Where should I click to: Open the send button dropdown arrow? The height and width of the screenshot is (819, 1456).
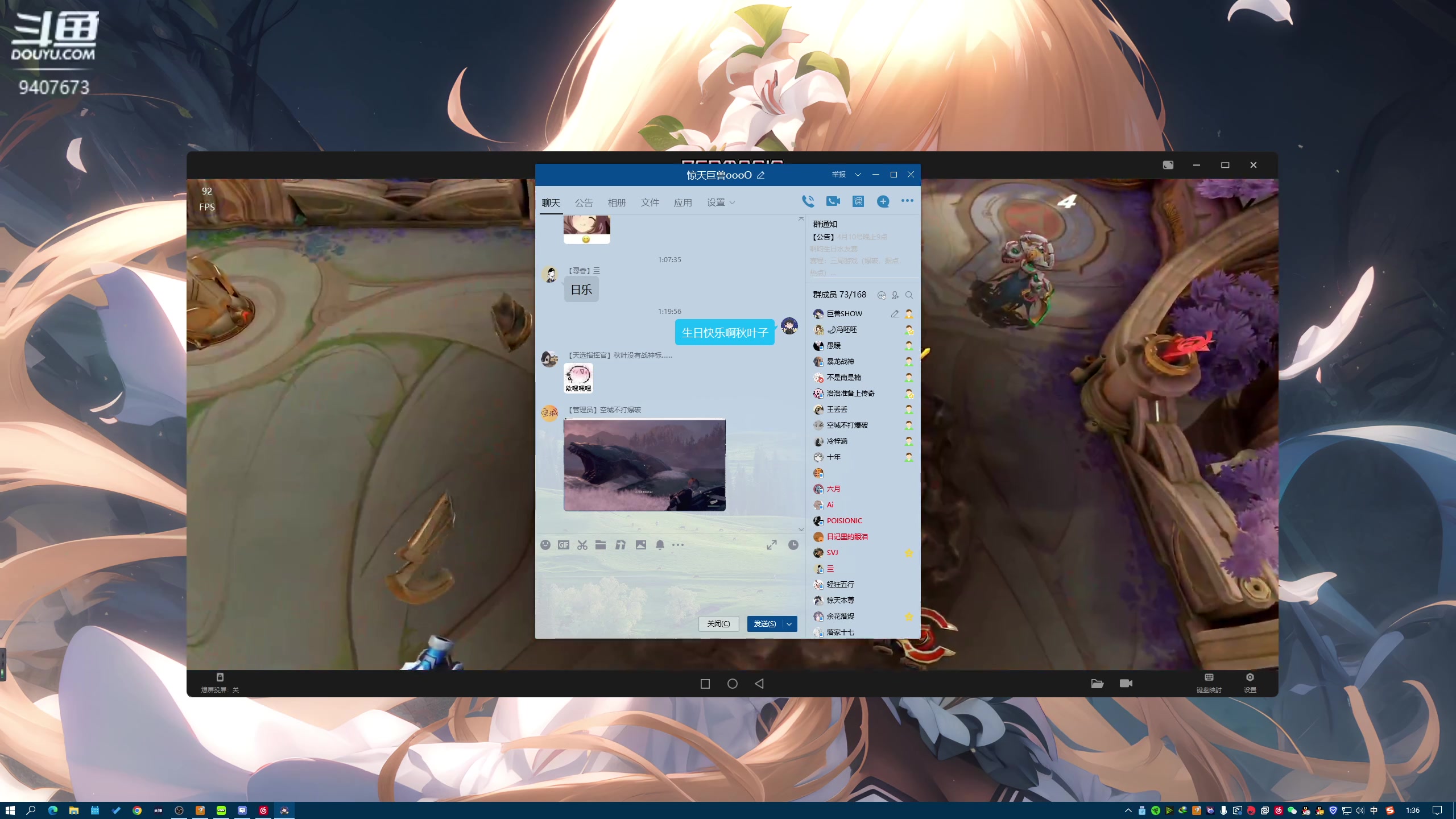[789, 624]
